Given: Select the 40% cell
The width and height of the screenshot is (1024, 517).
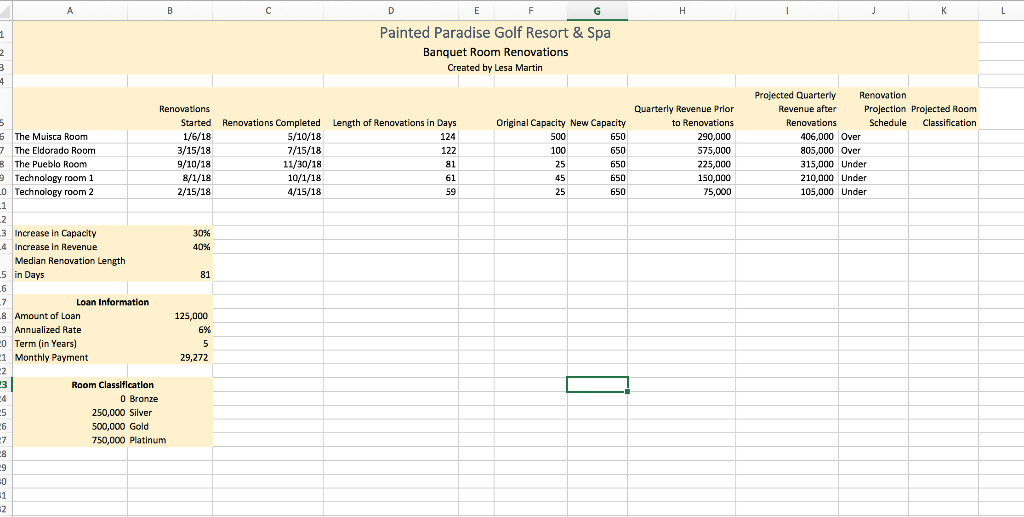Looking at the screenshot, I should click(170, 247).
